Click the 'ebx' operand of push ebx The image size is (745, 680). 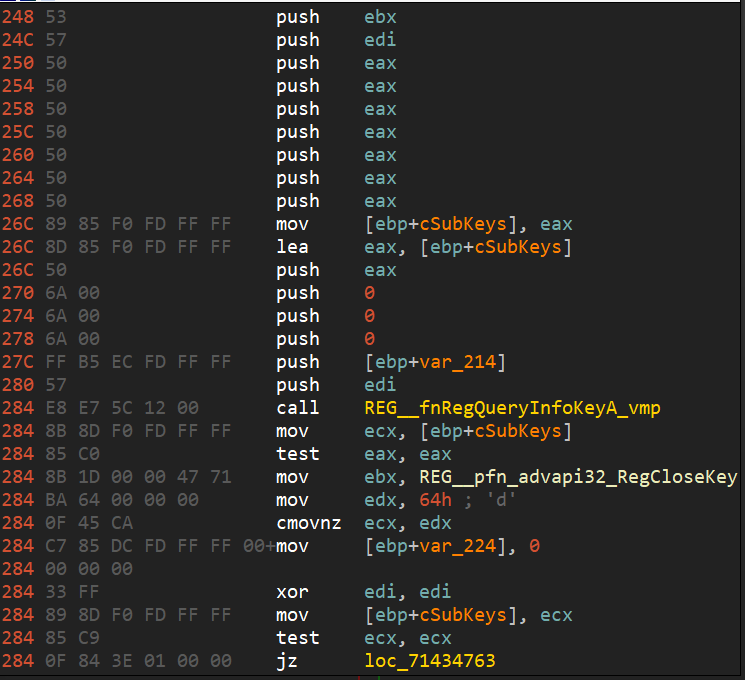pos(380,17)
